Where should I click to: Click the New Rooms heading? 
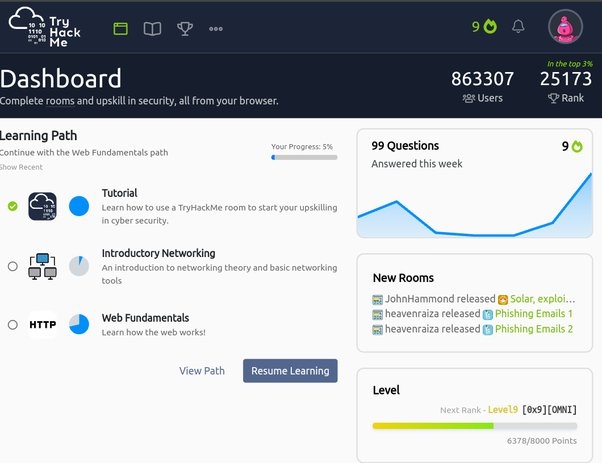403,278
